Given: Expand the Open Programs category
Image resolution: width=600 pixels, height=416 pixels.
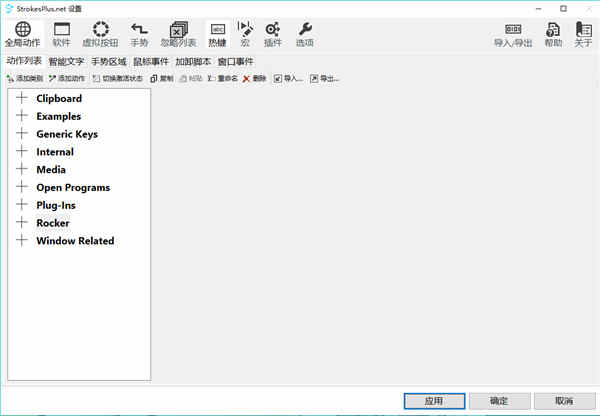Looking at the screenshot, I should (x=22, y=187).
